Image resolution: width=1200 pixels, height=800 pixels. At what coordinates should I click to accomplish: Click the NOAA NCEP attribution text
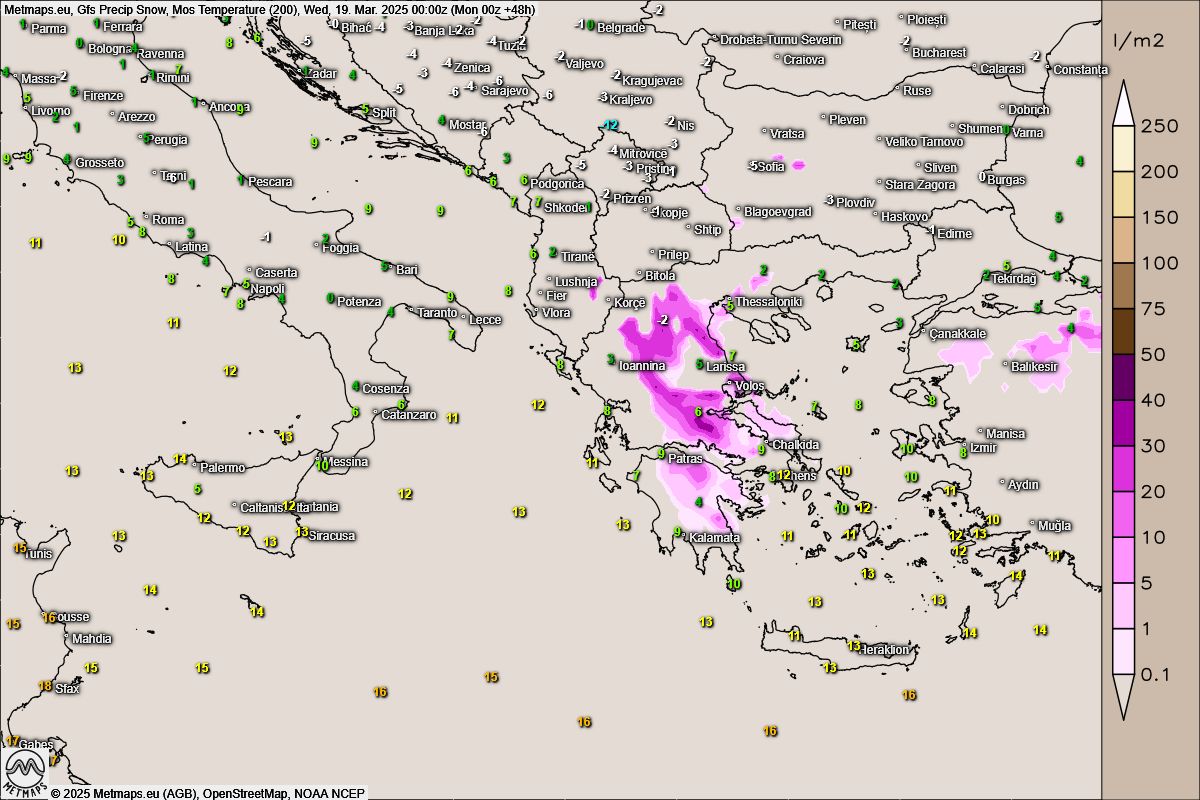point(331,793)
